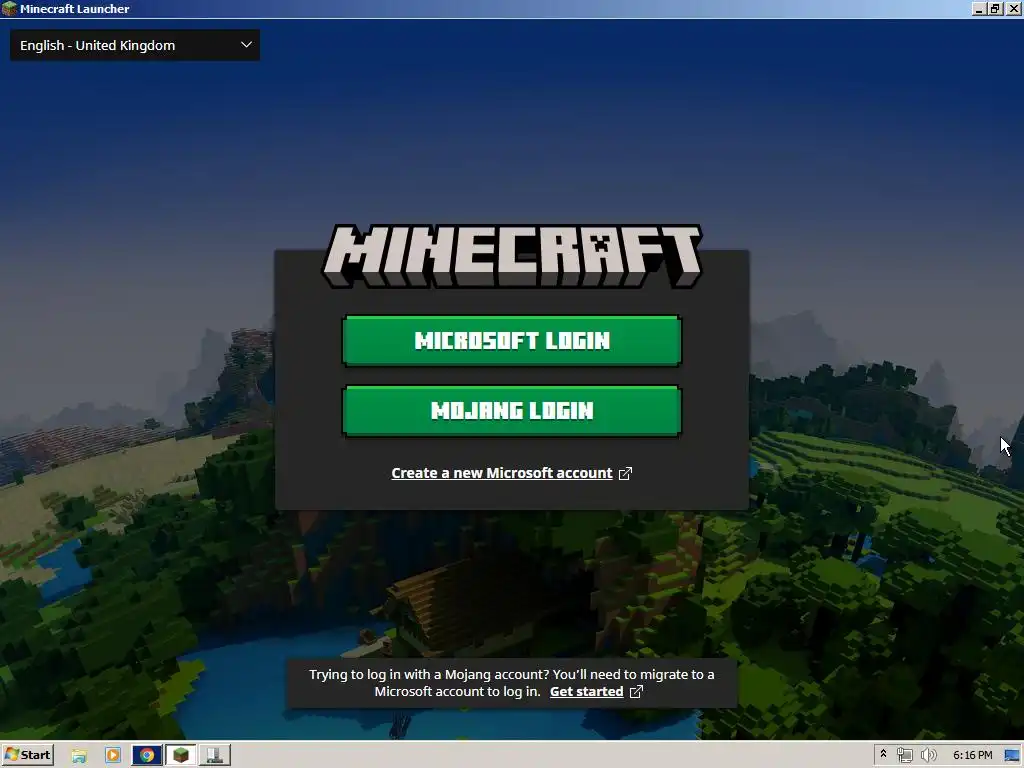
Task: Click the volume speaker tray icon
Action: pyautogui.click(x=928, y=756)
